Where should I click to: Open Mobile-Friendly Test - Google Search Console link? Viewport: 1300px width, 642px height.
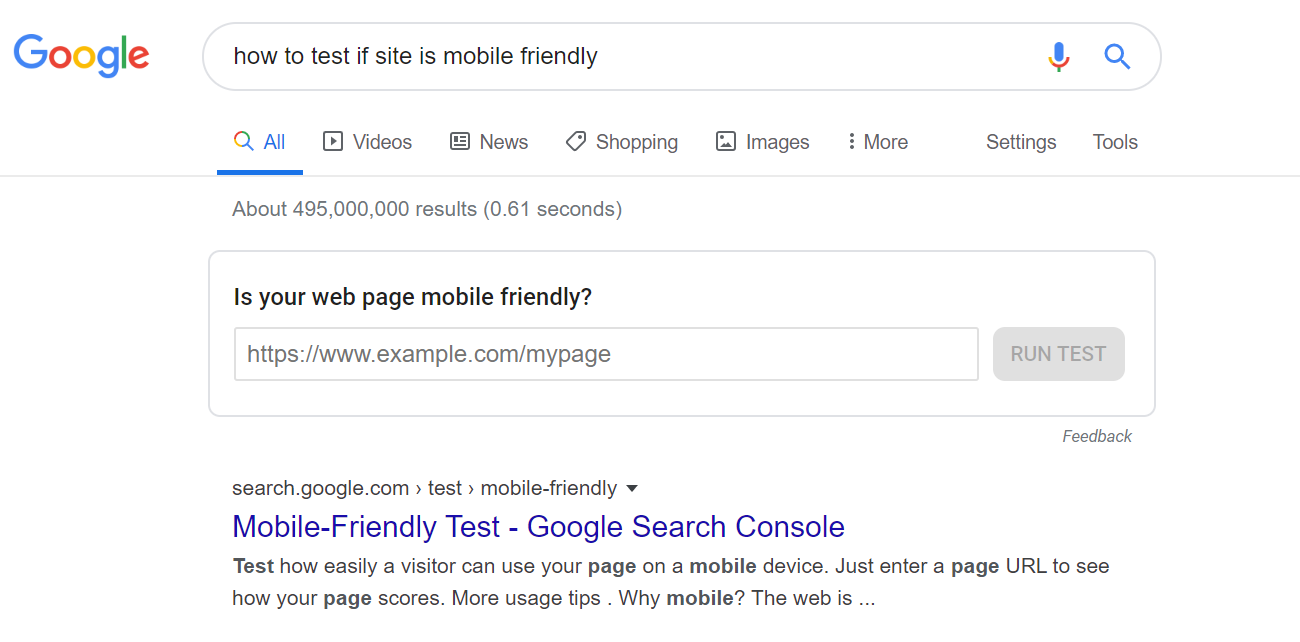(538, 527)
